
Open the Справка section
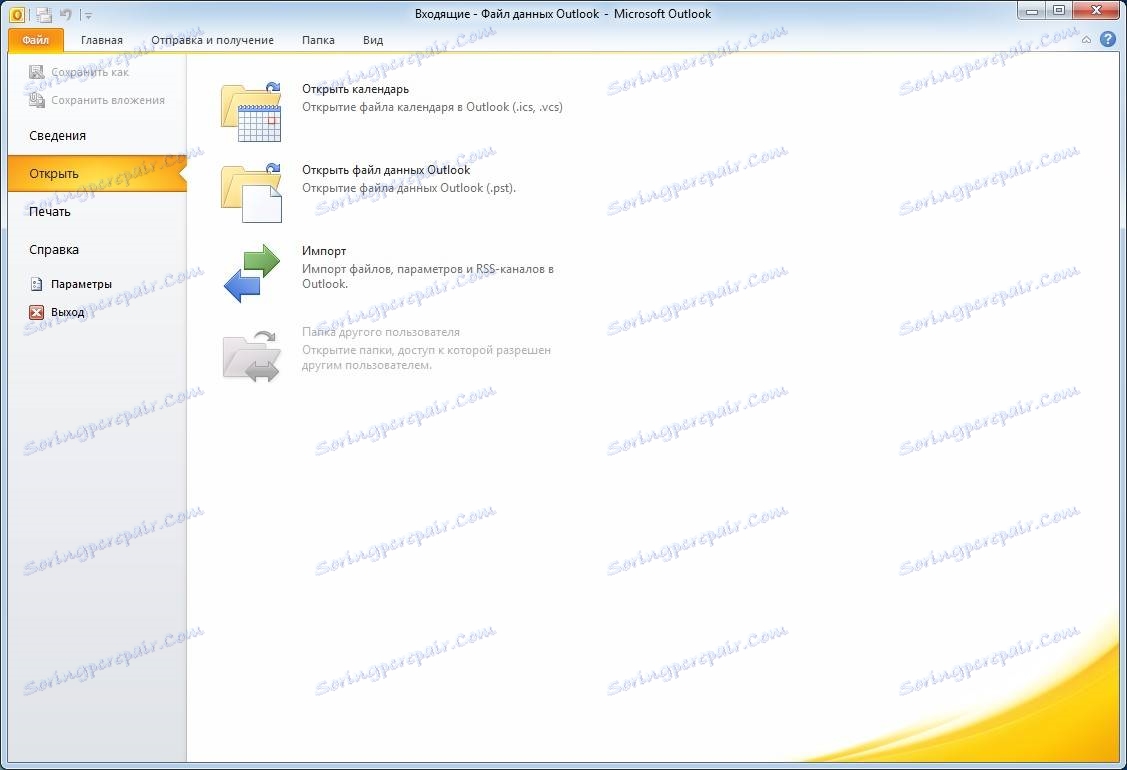53,249
